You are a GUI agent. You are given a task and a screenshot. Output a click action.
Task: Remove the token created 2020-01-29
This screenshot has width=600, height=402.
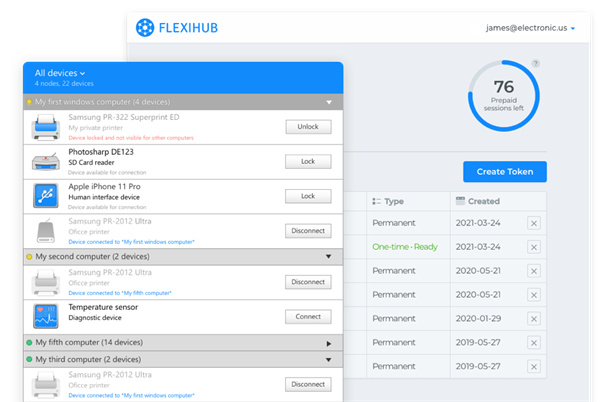(x=533, y=318)
